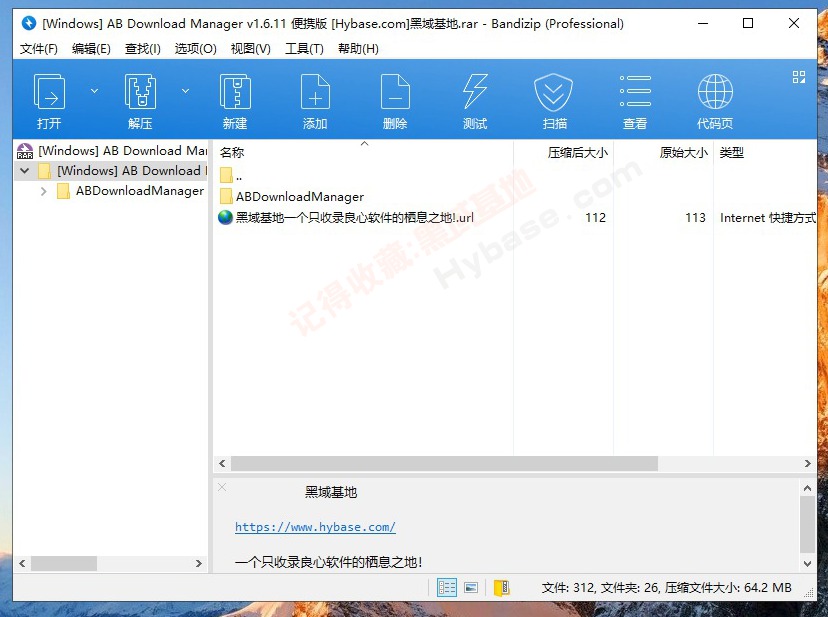
Task: Select ABDownloadManager folder in tree panel
Action: point(130,191)
